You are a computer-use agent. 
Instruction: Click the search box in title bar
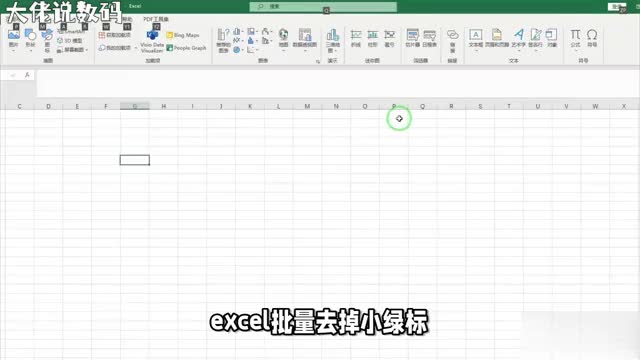coord(323,7)
